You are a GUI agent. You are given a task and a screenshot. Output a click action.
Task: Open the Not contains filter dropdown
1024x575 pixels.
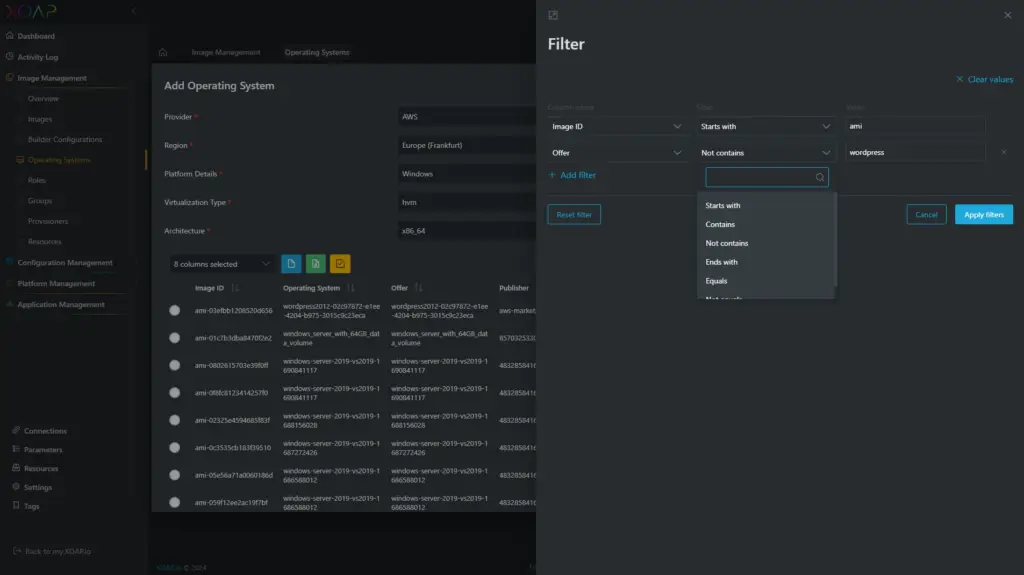765,153
